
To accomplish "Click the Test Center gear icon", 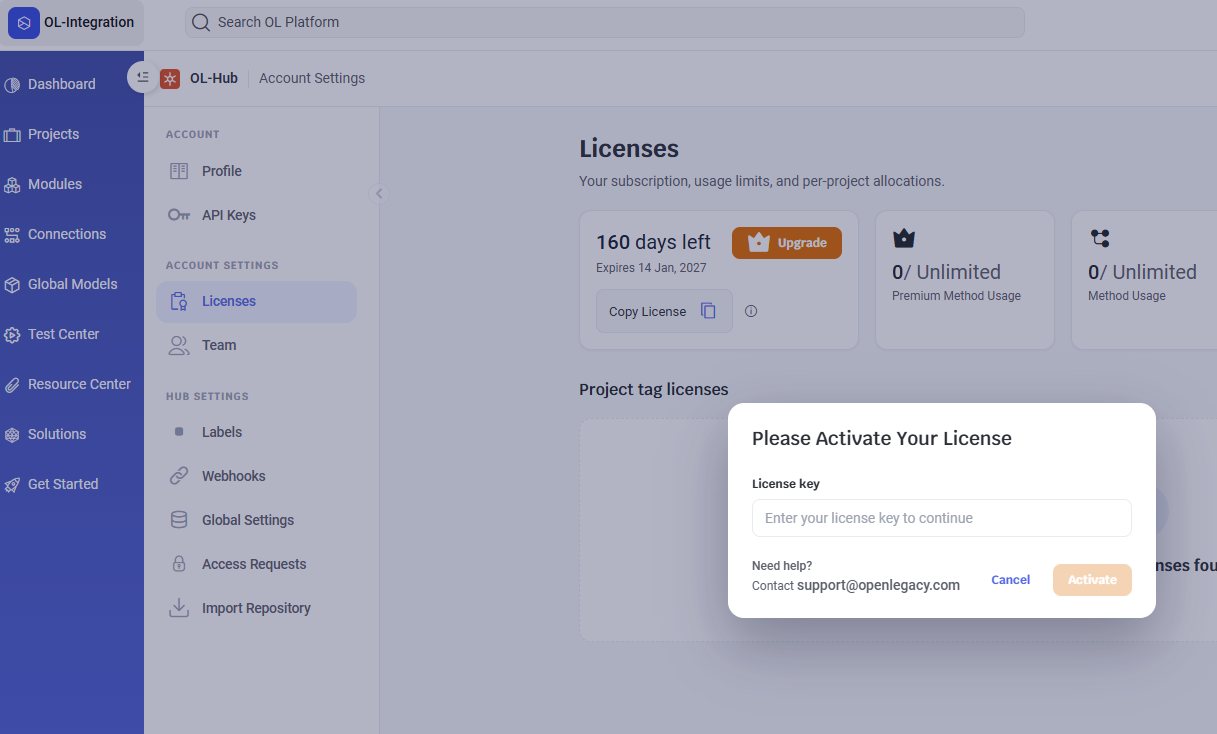I will point(12,334).
